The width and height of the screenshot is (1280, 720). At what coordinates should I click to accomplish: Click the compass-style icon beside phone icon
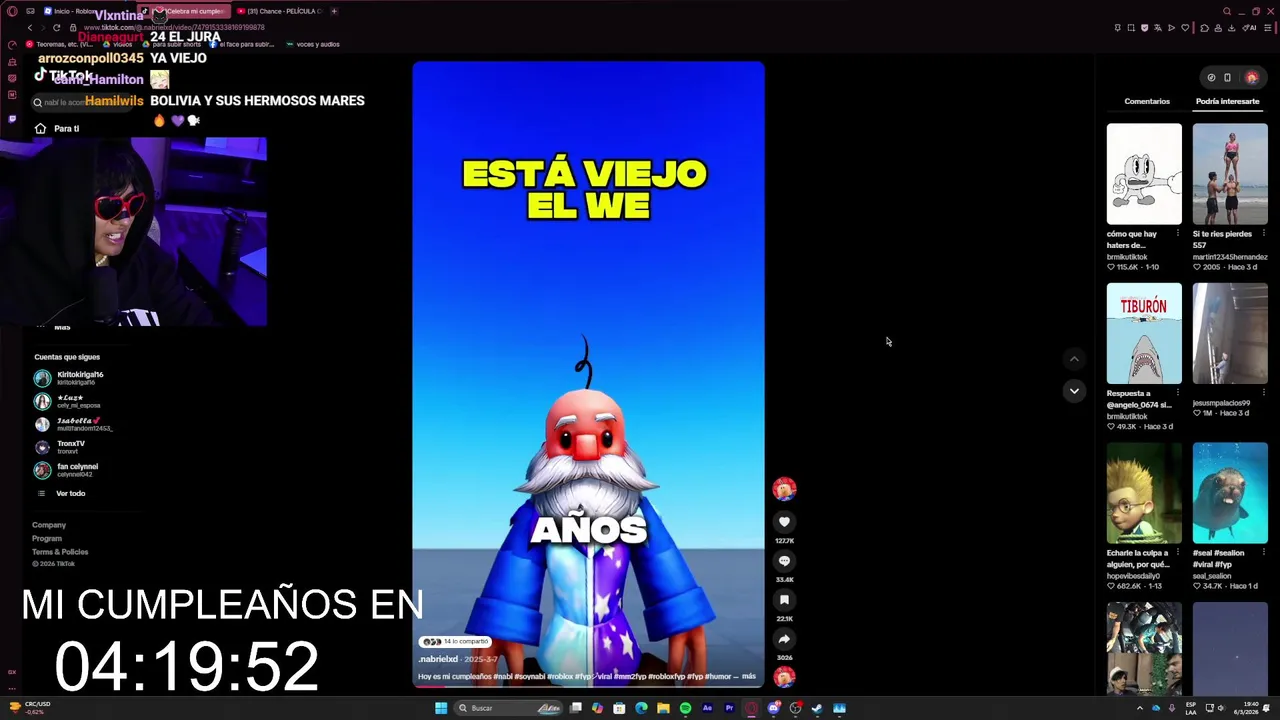pyautogui.click(x=1211, y=77)
